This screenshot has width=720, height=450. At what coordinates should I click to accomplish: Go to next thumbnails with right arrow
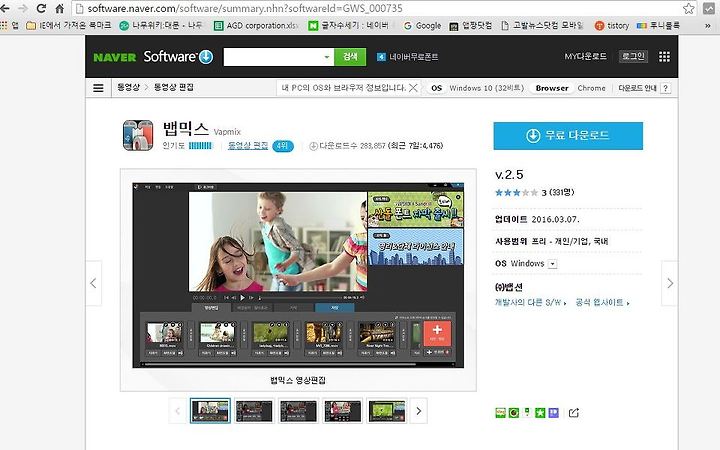(418, 411)
